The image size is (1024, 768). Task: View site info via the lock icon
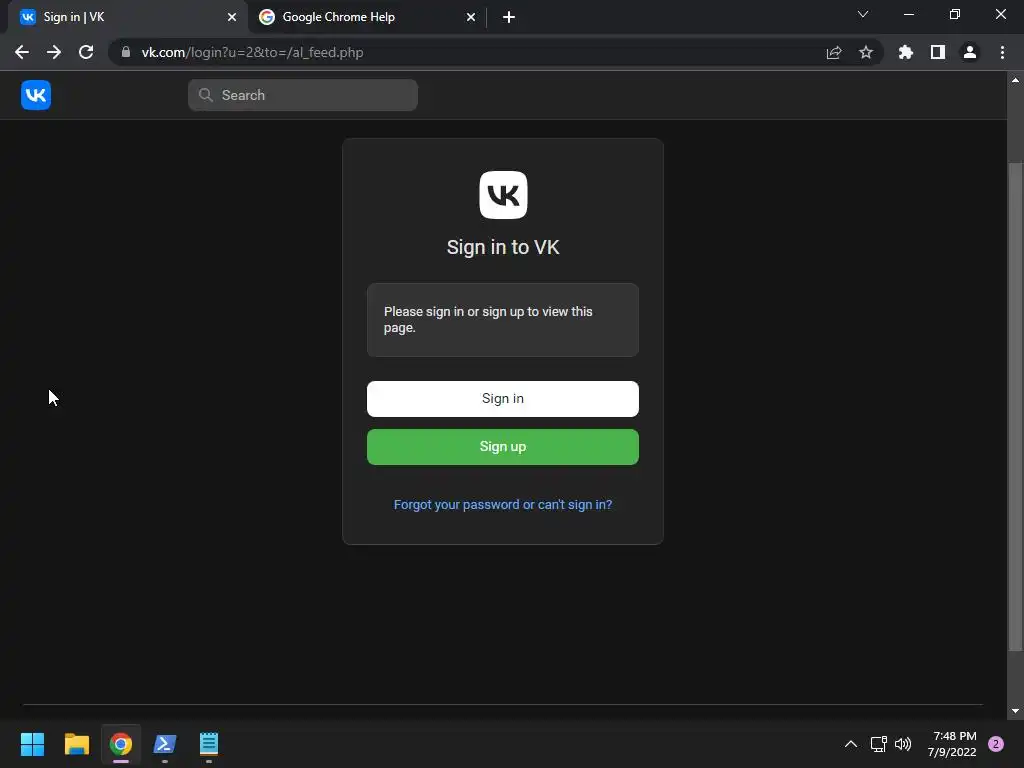(x=126, y=52)
